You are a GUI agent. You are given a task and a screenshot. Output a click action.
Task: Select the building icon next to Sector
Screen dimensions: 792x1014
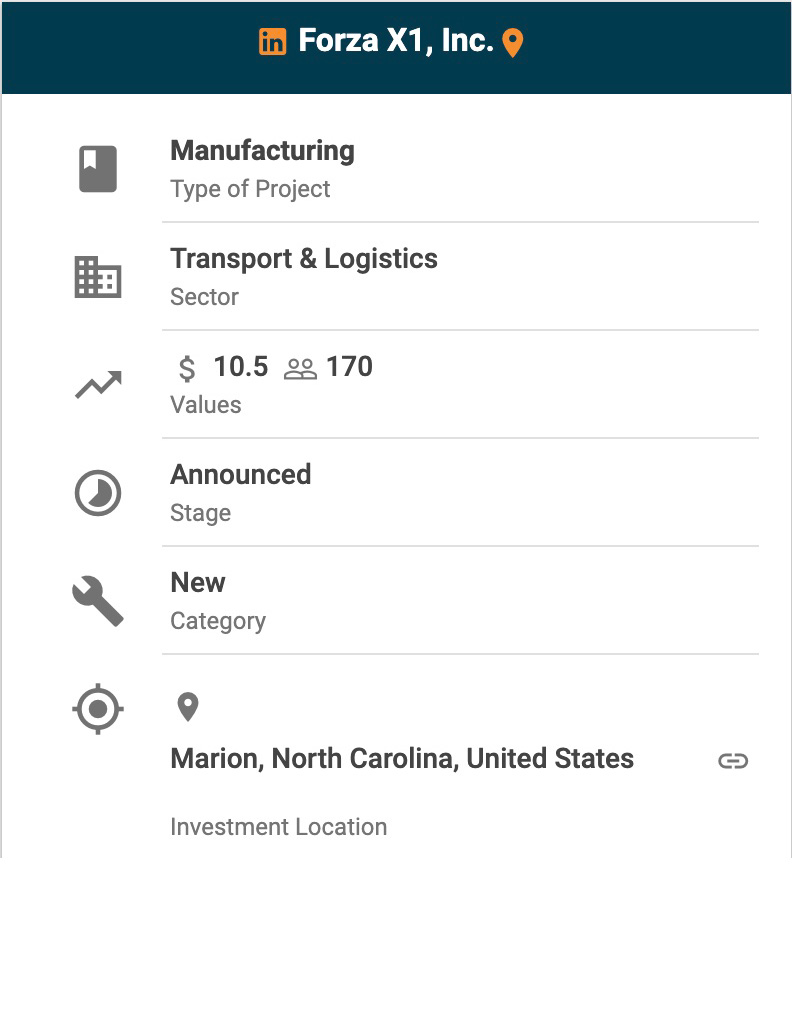[x=98, y=277]
